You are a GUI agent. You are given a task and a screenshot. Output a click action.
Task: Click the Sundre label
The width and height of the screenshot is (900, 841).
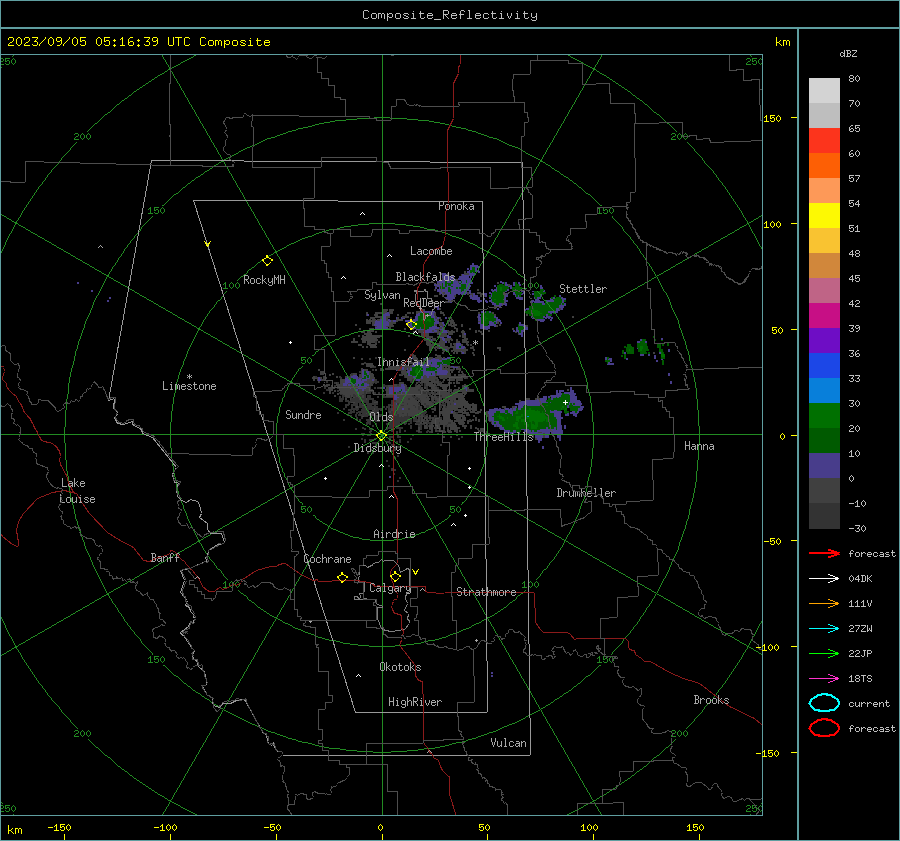coord(303,415)
